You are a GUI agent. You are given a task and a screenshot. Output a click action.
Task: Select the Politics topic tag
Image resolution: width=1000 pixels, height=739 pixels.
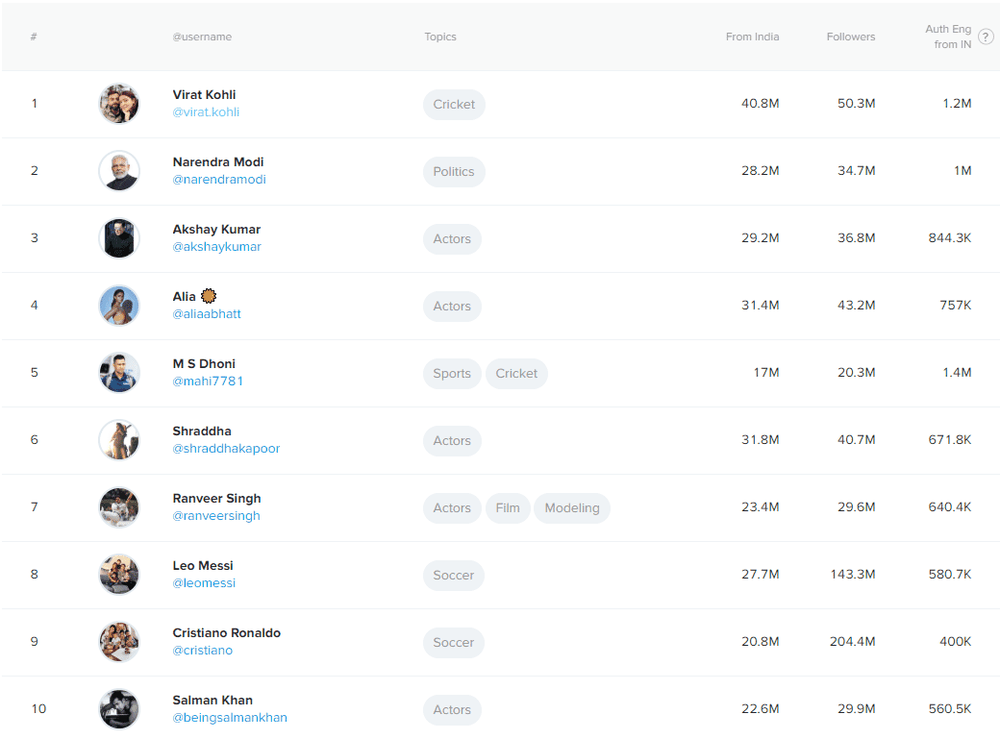(x=454, y=172)
